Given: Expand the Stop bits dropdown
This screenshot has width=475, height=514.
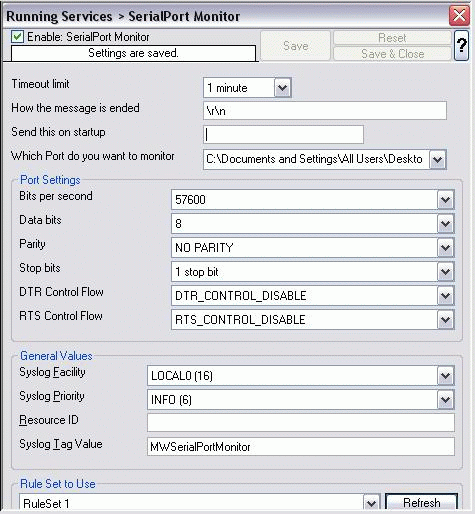Looking at the screenshot, I should (445, 272).
